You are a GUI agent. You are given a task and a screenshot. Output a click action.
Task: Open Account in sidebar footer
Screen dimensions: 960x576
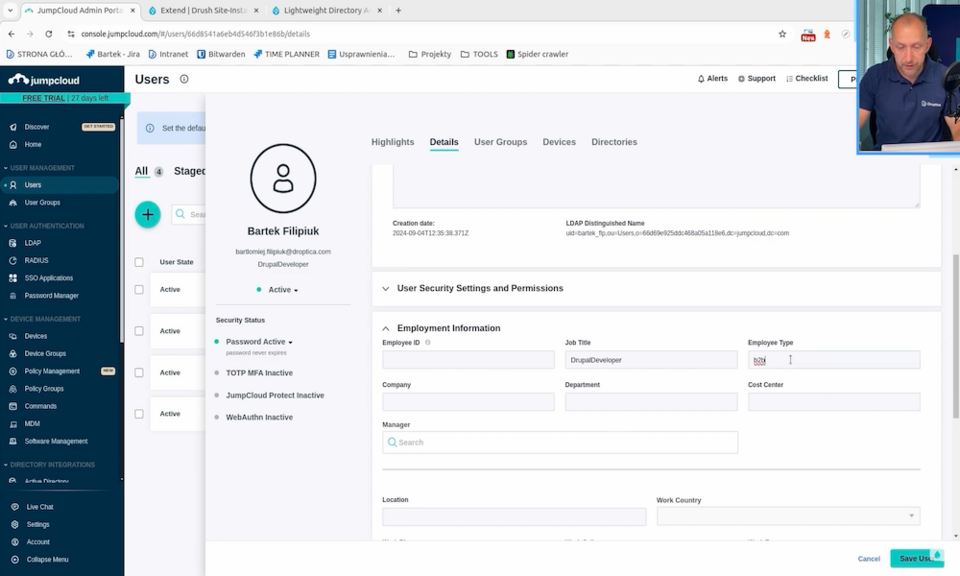[38, 542]
